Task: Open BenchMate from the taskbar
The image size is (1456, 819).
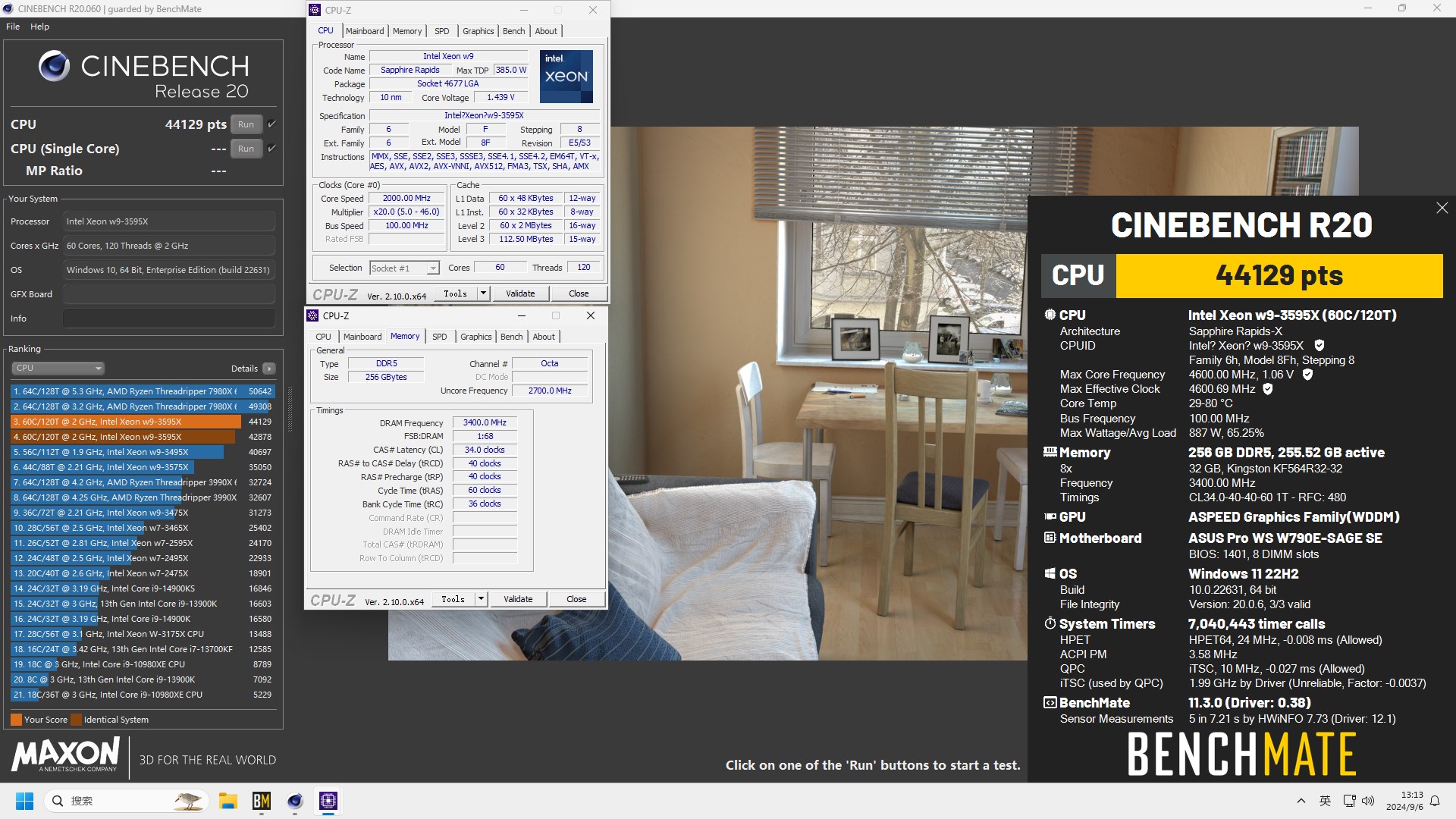Action: (262, 801)
